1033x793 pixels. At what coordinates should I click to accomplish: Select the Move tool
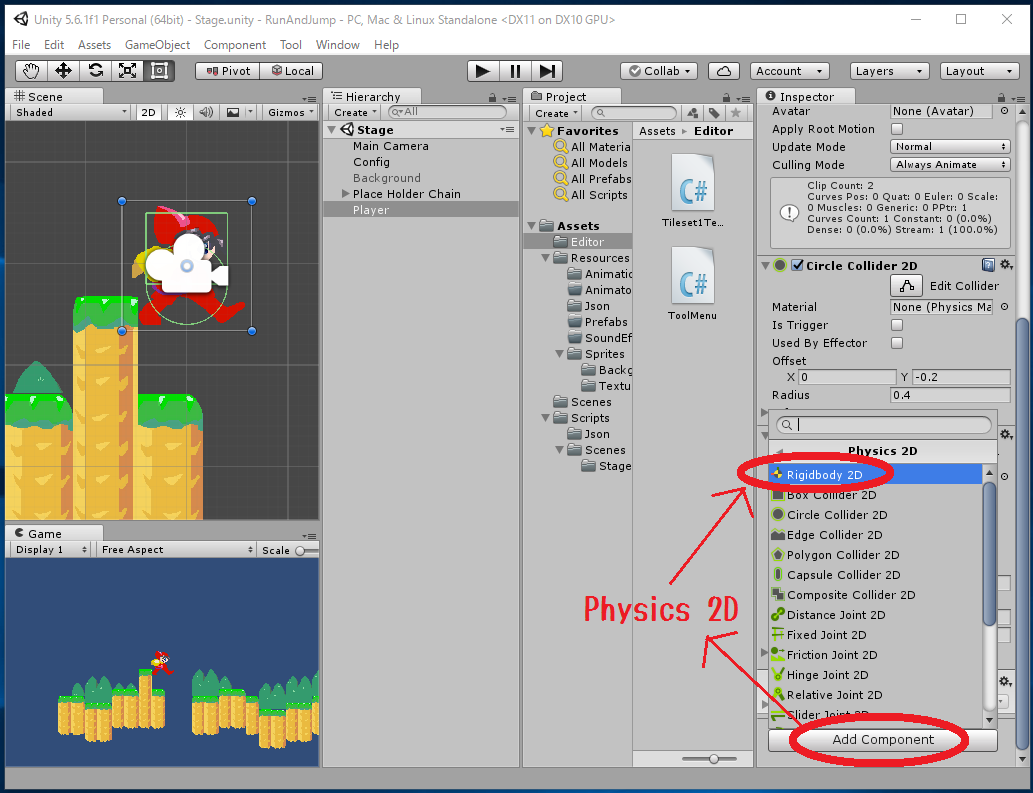point(63,70)
